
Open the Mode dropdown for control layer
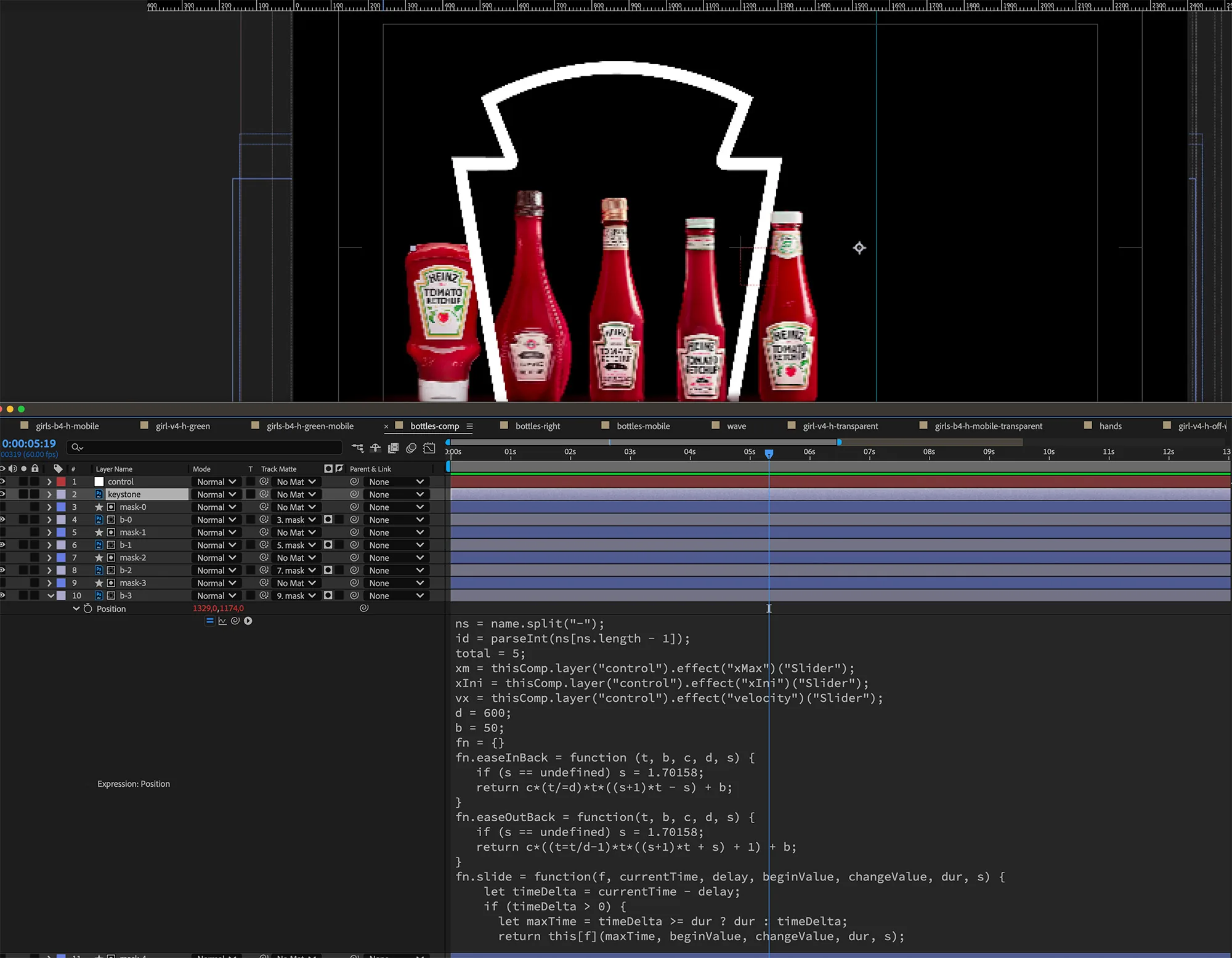pos(216,482)
